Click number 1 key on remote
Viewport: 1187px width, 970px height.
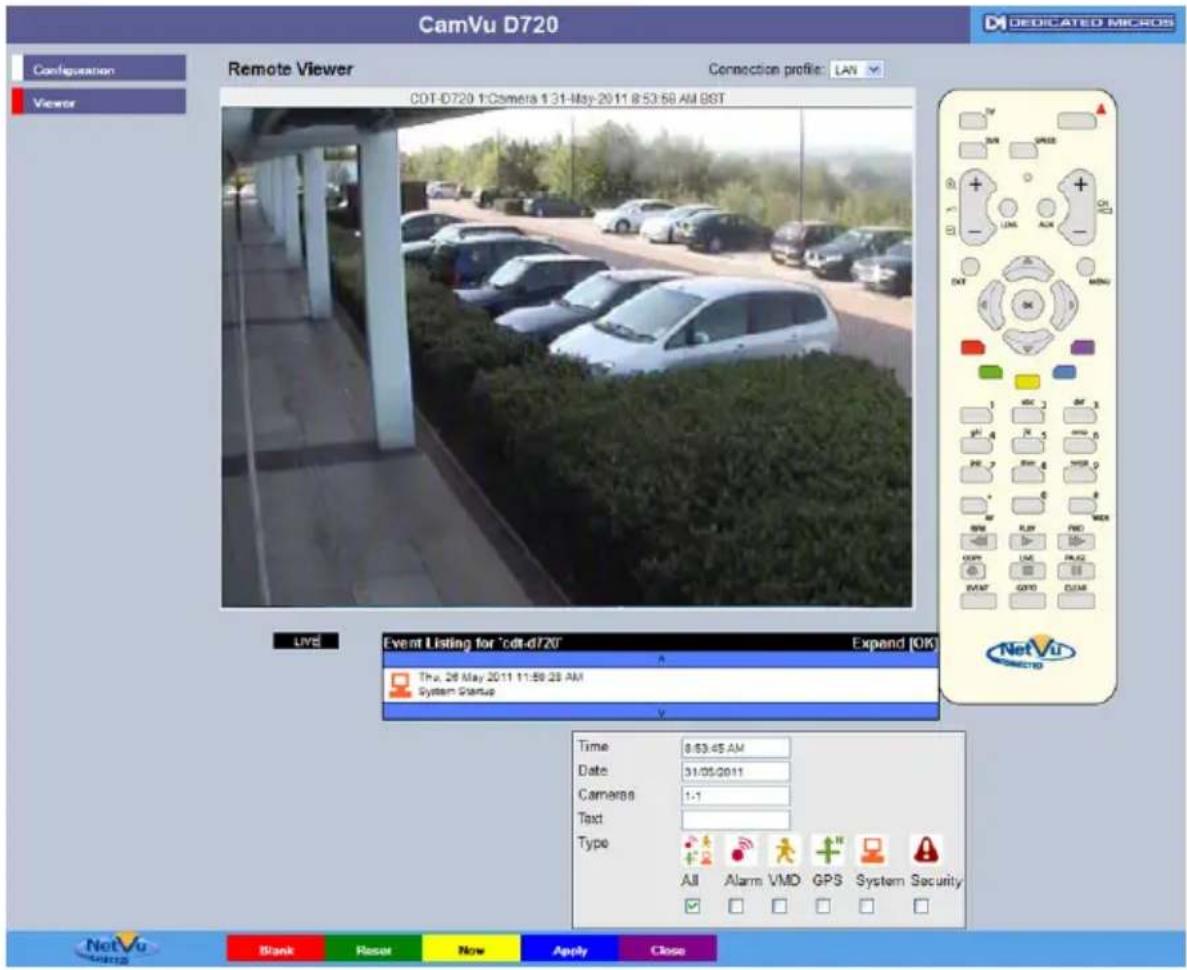pyautogui.click(x=976, y=415)
